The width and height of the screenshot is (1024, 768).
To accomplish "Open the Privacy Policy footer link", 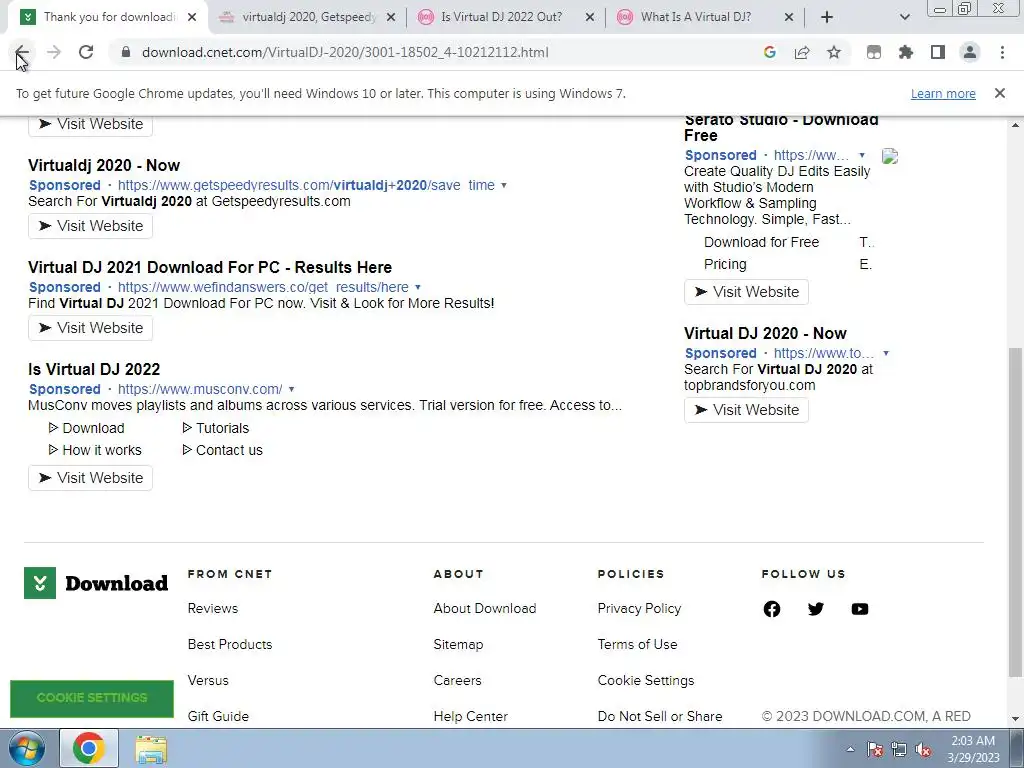I will (639, 609).
